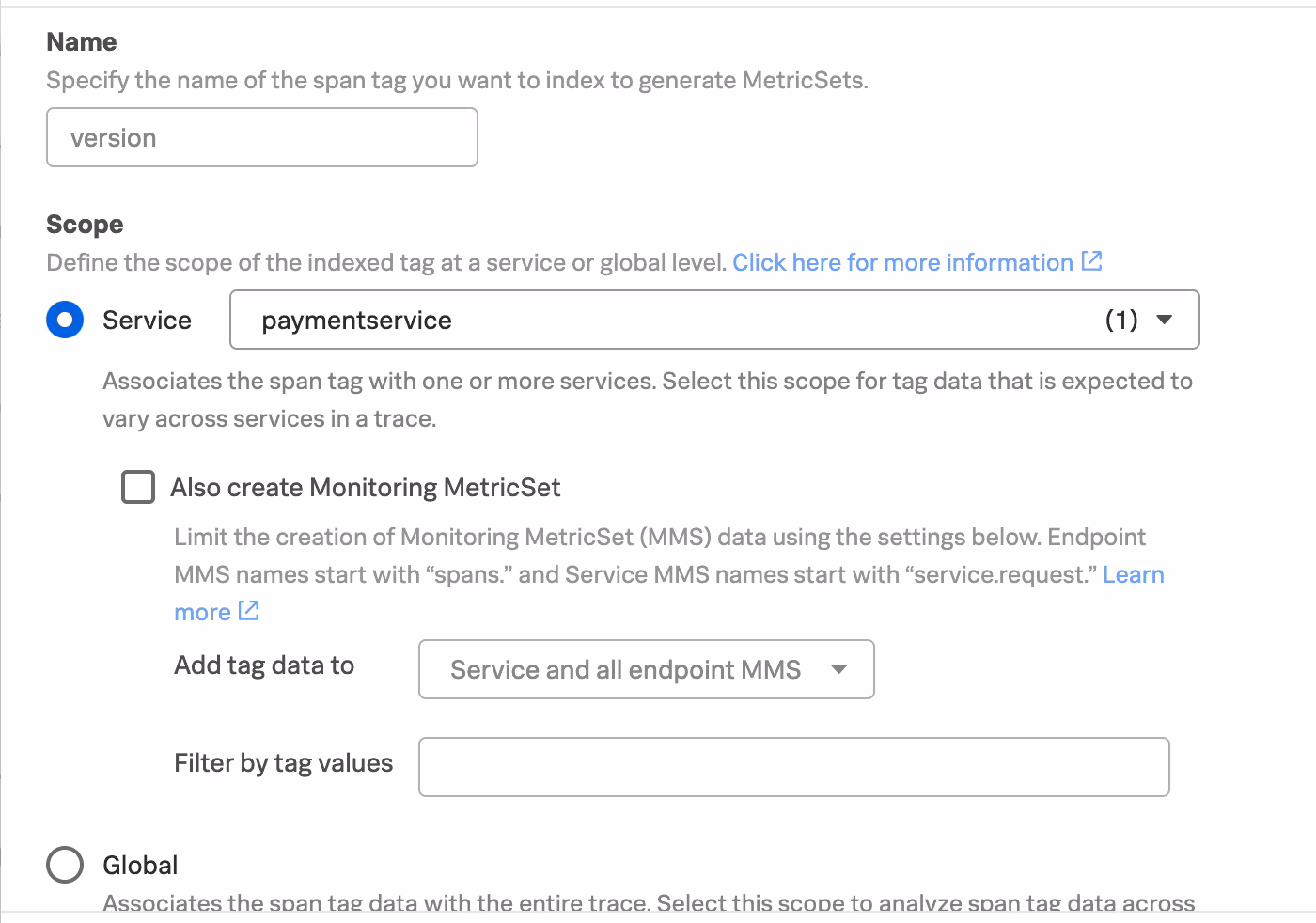Open the paymentservice service dropdown
The image size is (1316, 923).
(658, 321)
